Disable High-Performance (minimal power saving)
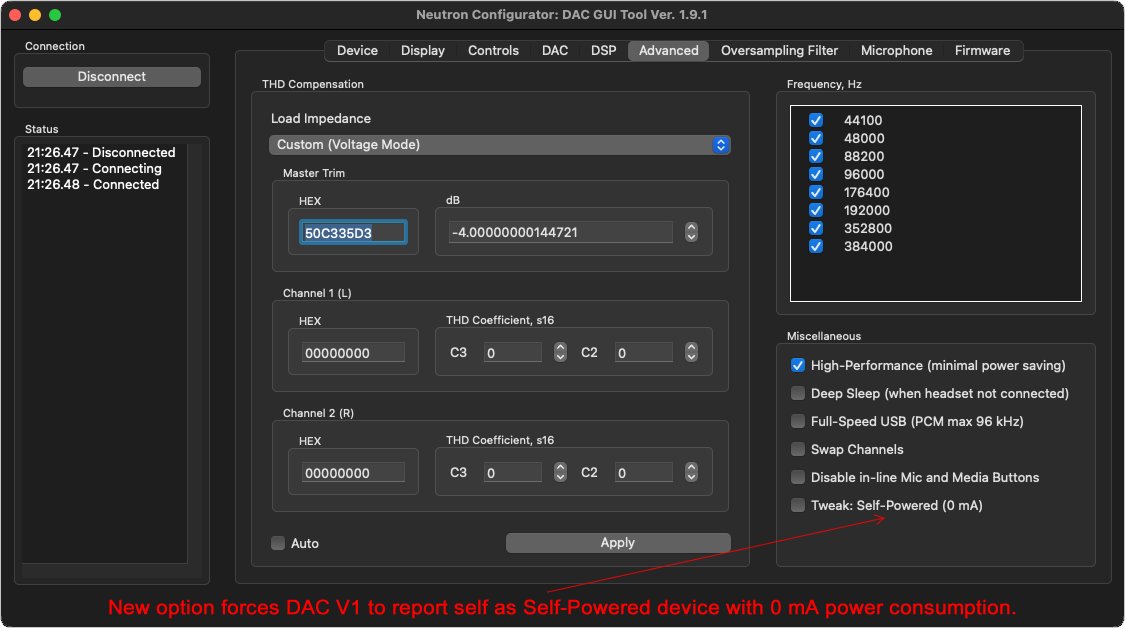Image resolution: width=1125 pixels, height=628 pixels. [x=798, y=365]
